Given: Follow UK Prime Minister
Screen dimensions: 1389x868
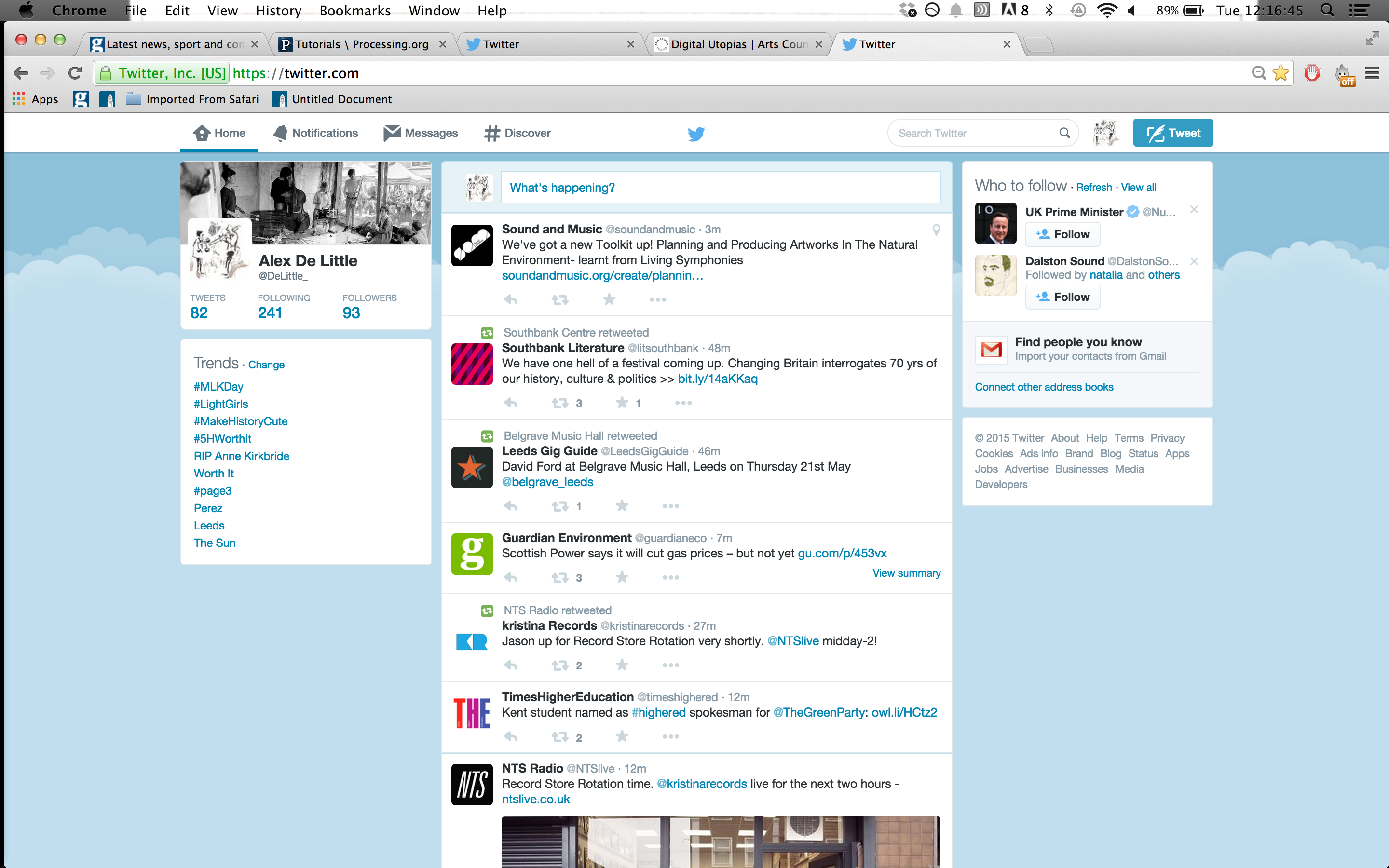Looking at the screenshot, I should (1062, 234).
